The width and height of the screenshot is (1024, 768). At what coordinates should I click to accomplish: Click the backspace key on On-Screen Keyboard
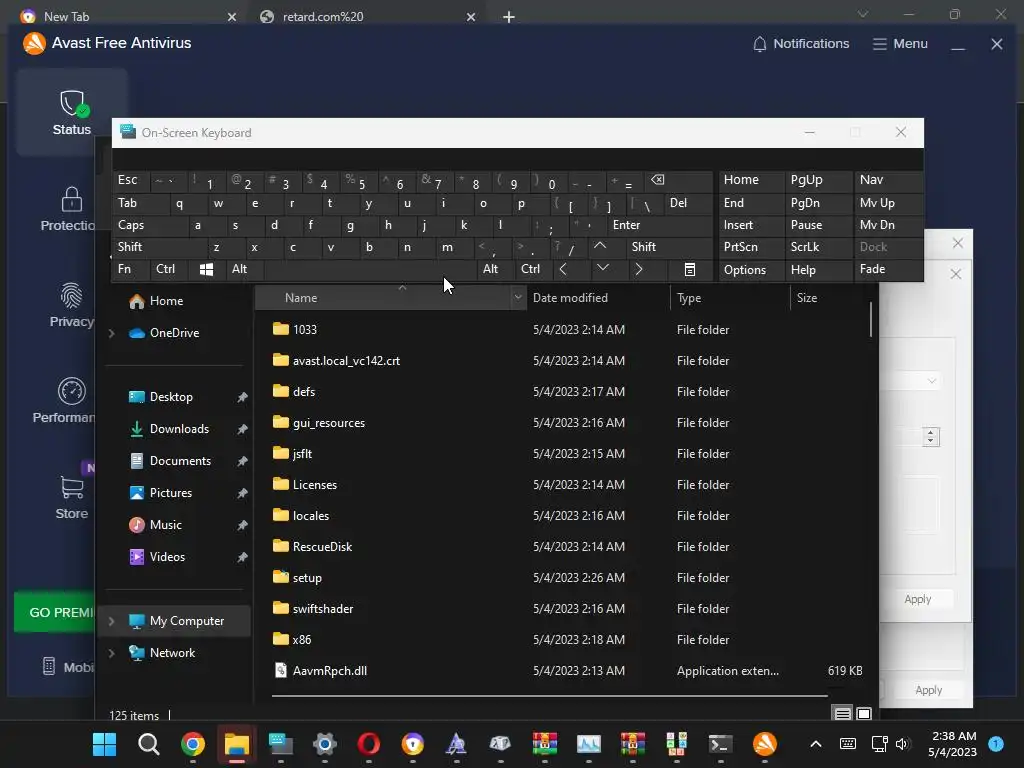point(658,180)
